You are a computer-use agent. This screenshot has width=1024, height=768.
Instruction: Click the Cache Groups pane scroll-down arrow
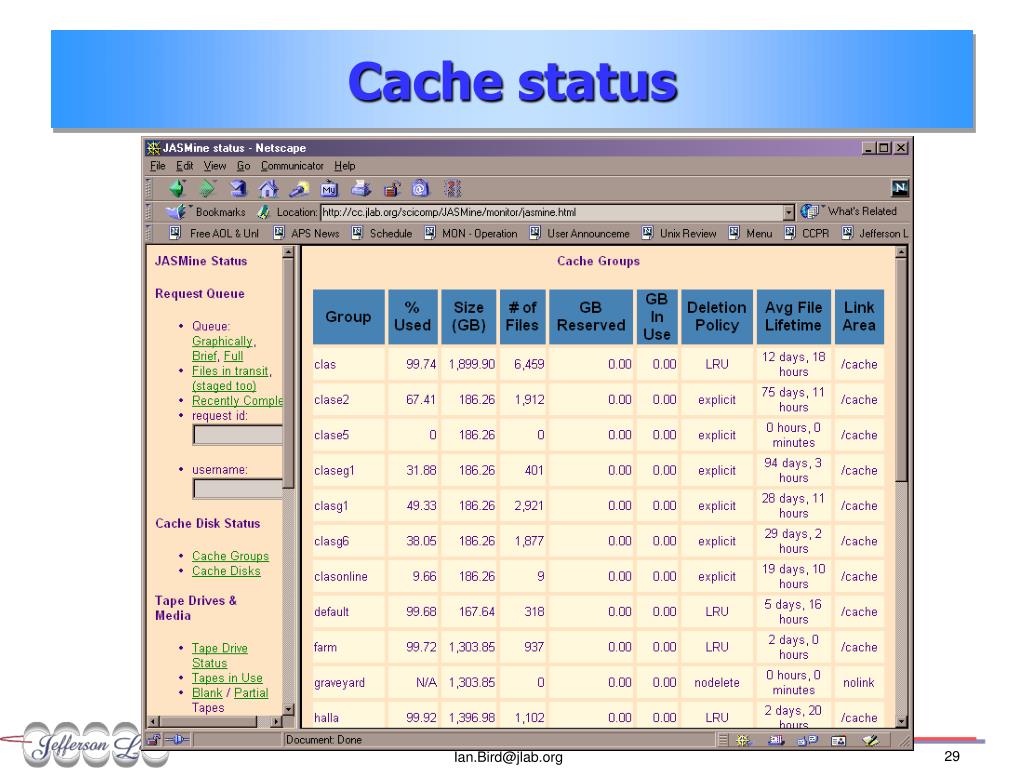(901, 722)
